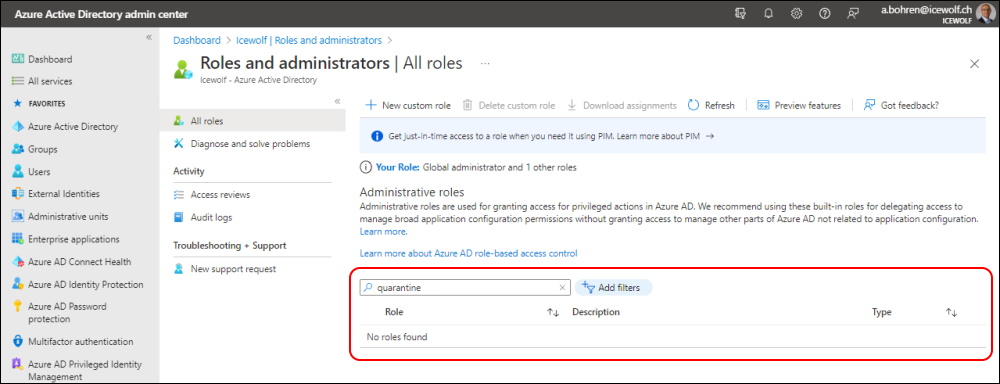This screenshot has height=384, width=1000.
Task: Click the Azure AD Identity Protection icon
Action: pos(18,284)
